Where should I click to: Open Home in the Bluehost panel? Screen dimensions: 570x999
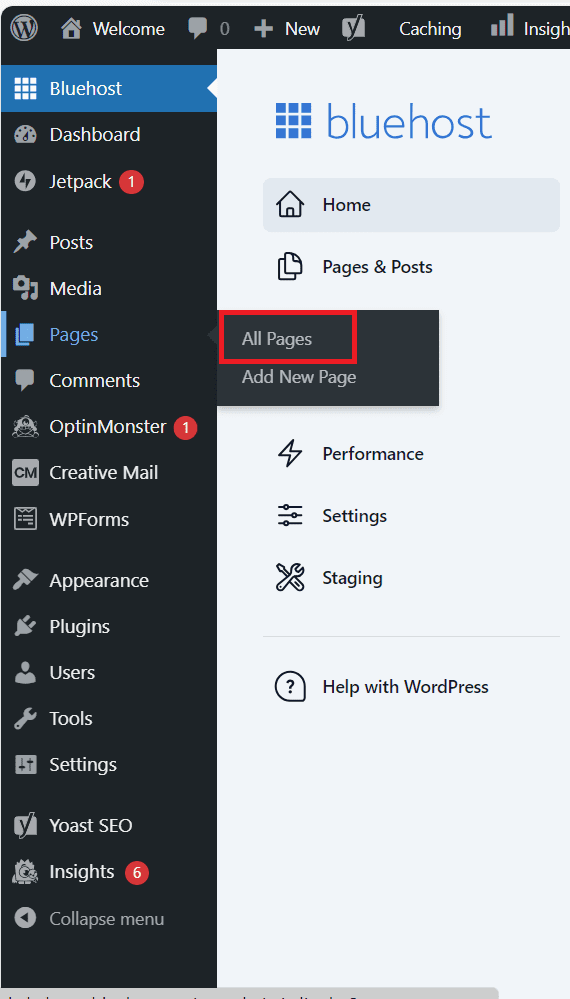[x=411, y=205]
